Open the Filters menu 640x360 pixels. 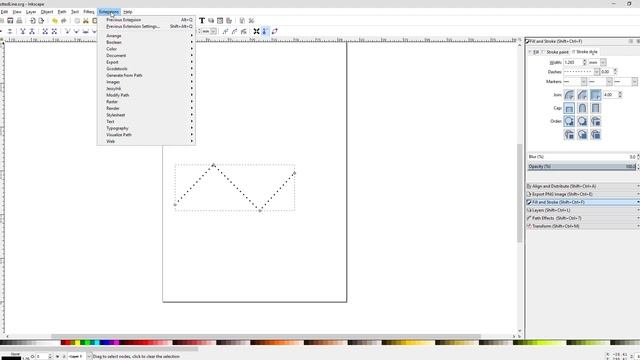(x=89, y=12)
